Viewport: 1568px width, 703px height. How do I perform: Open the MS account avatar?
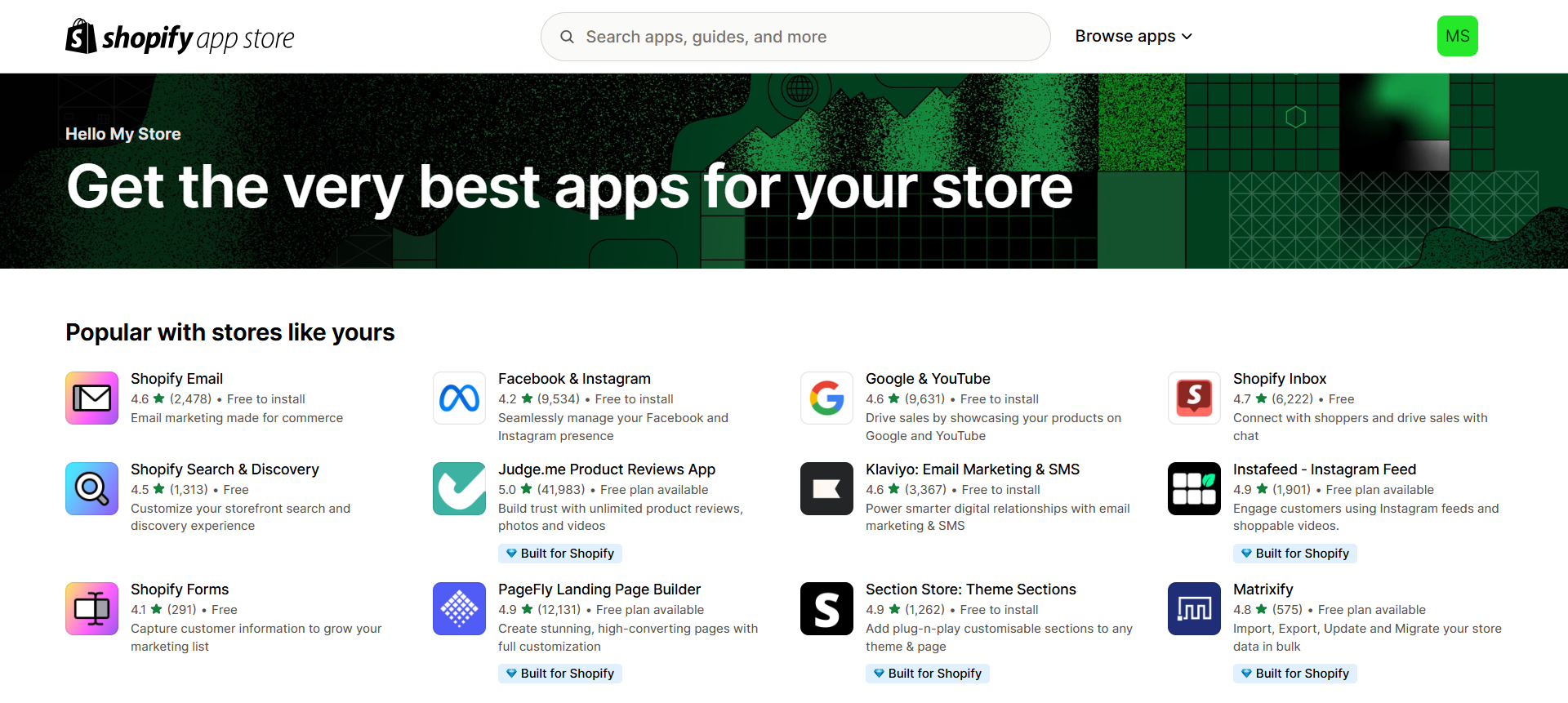click(1458, 36)
